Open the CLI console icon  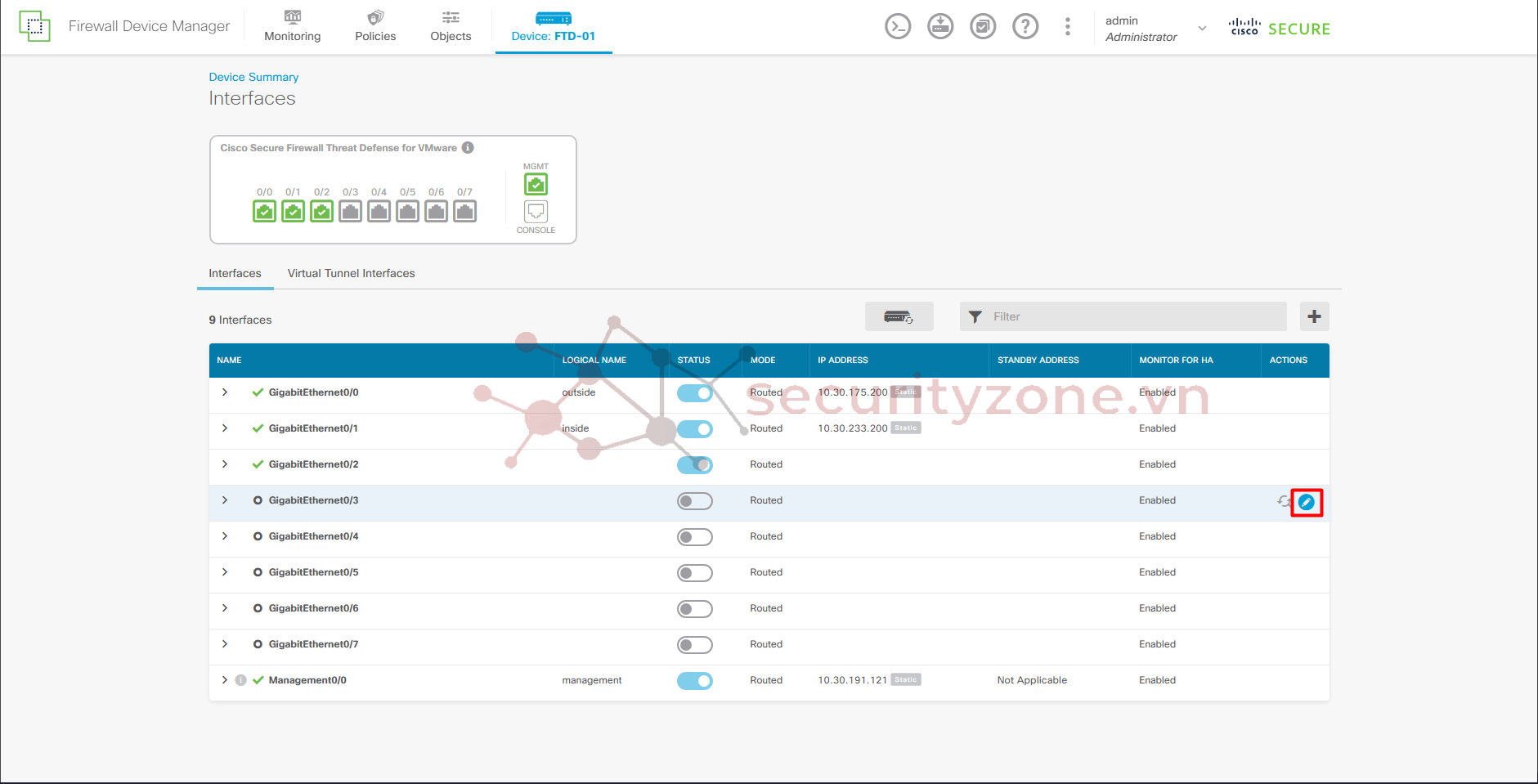click(x=897, y=27)
